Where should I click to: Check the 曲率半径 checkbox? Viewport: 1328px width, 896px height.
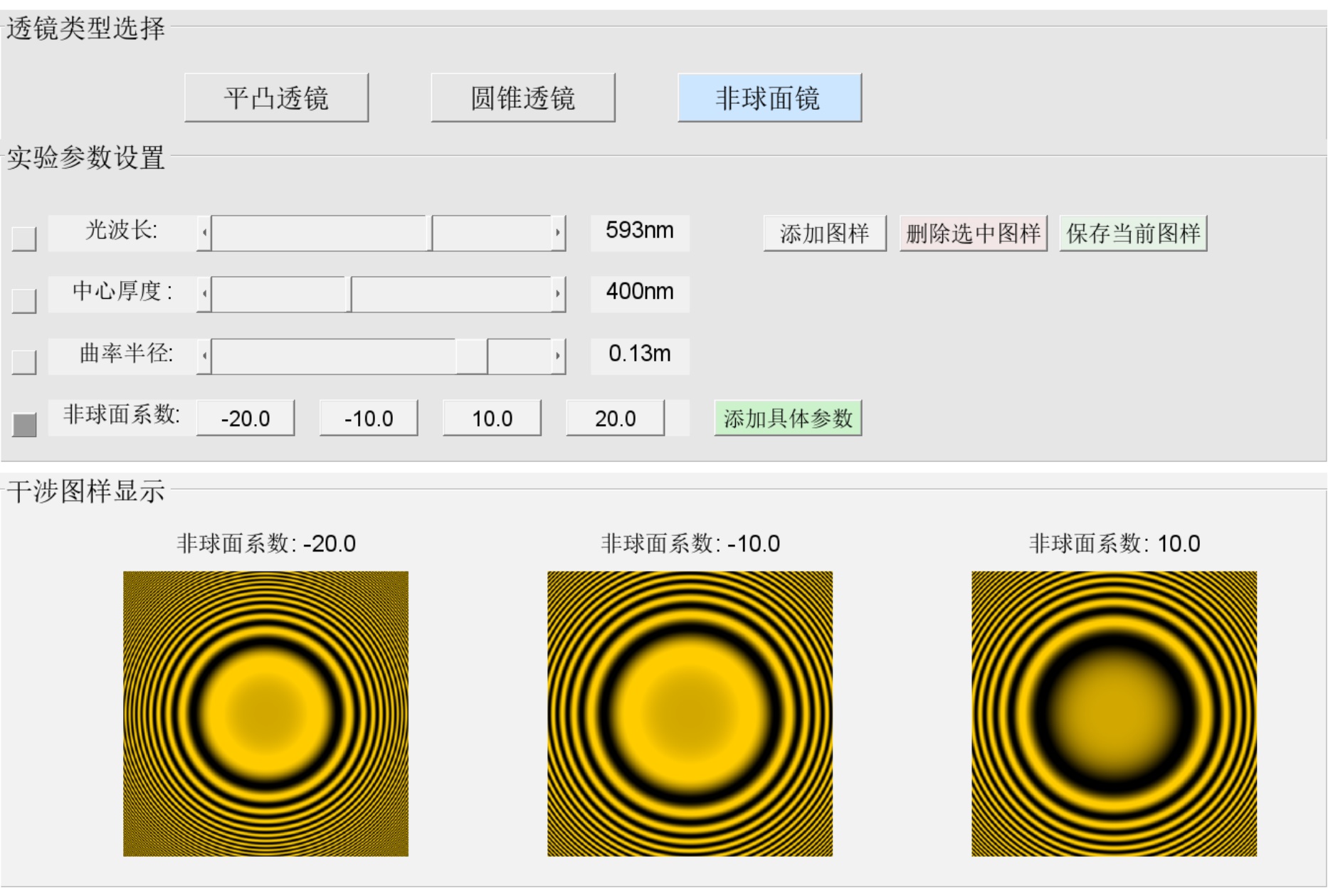coord(24,362)
